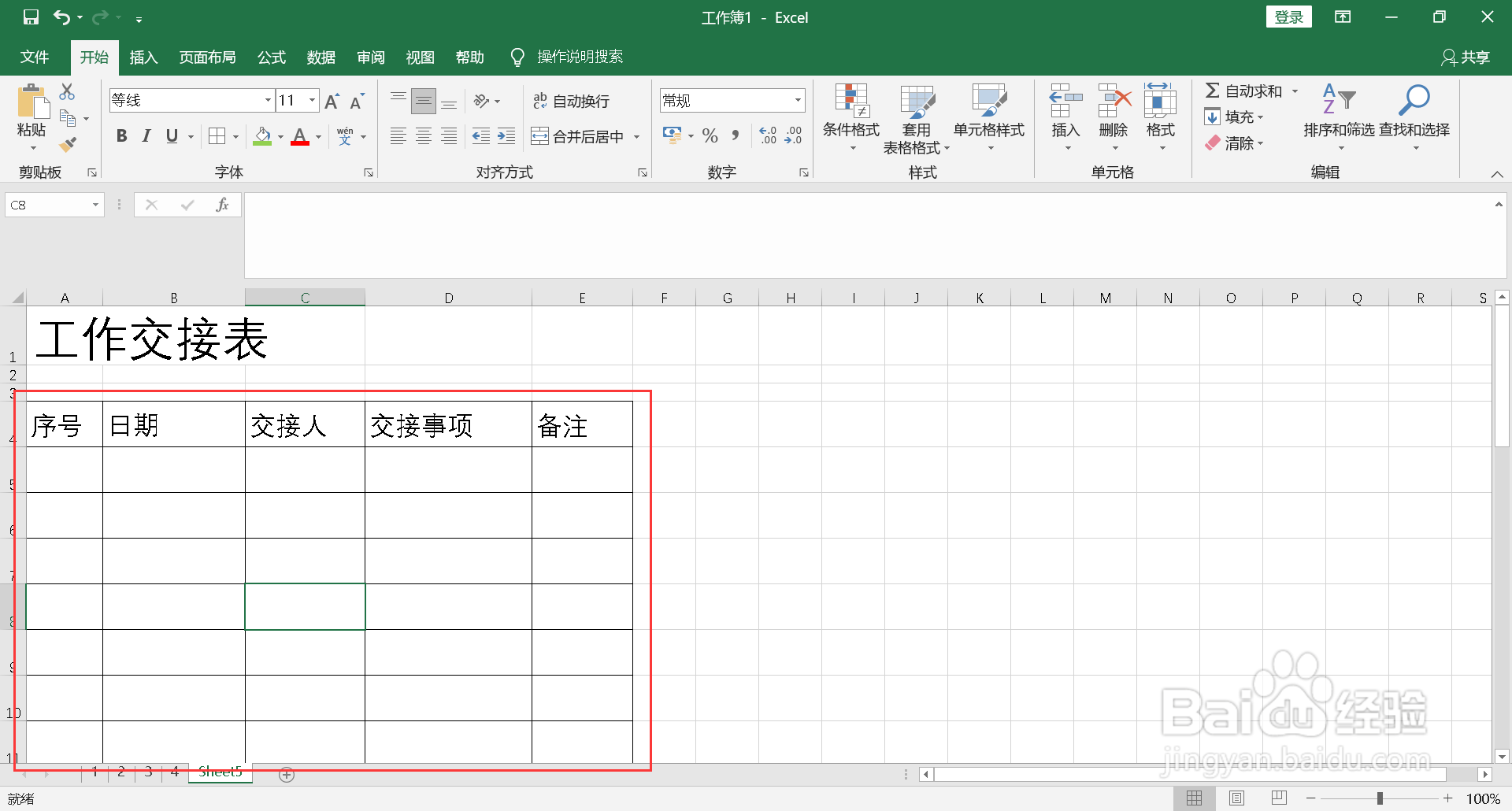Open the font size dropdown
Screen dimensions: 1512x811
pos(310,100)
